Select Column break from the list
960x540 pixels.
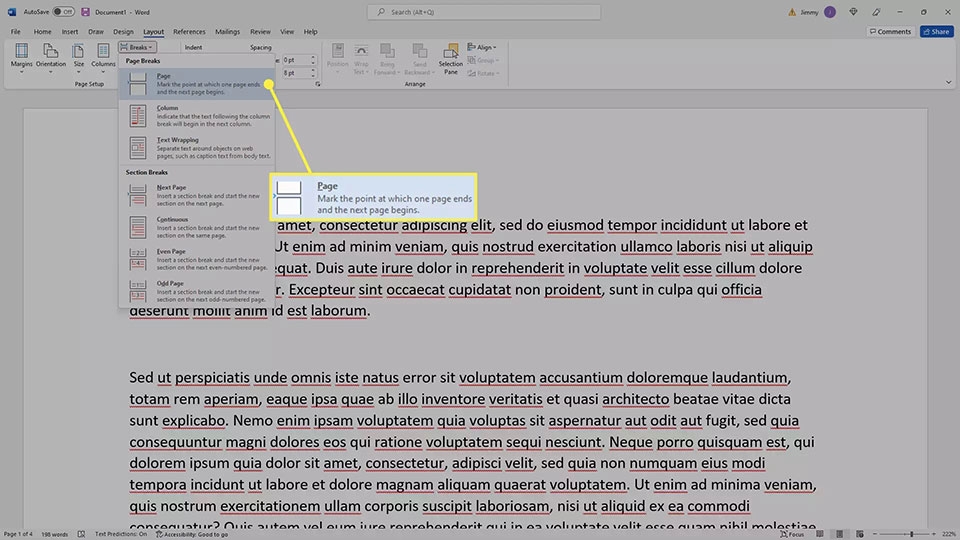(197, 116)
